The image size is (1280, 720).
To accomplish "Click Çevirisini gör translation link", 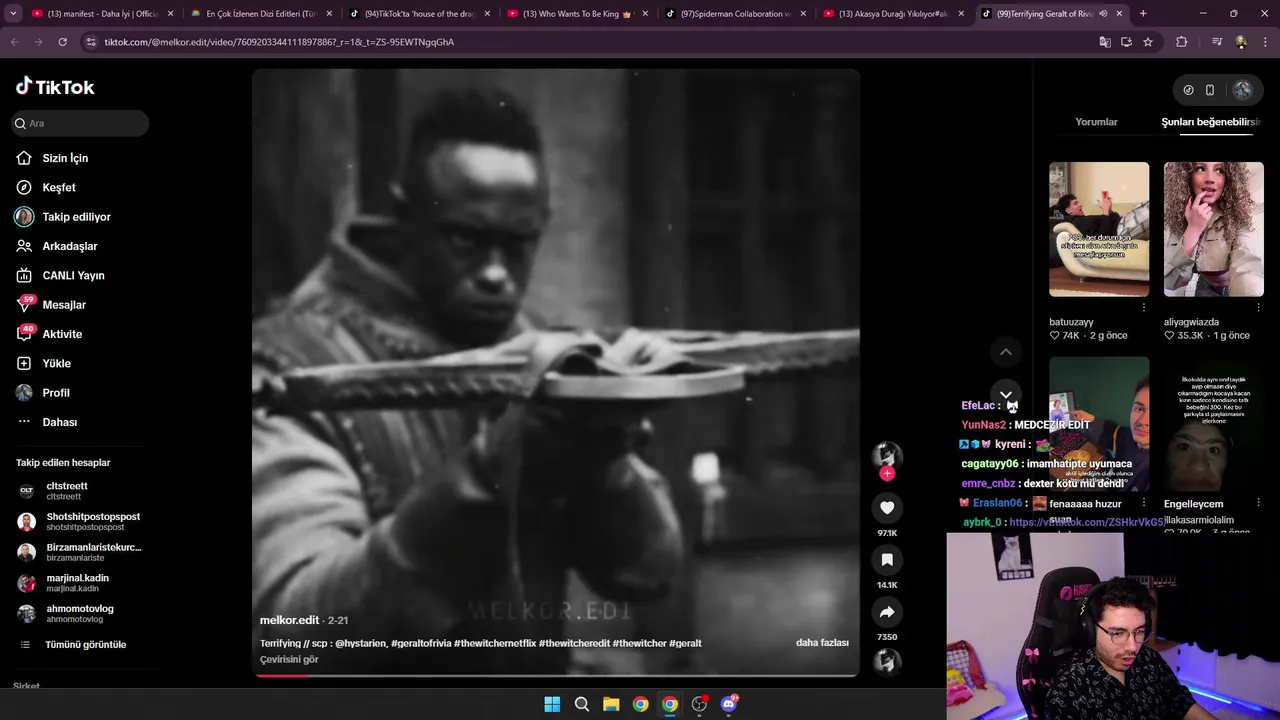I will point(289,659).
